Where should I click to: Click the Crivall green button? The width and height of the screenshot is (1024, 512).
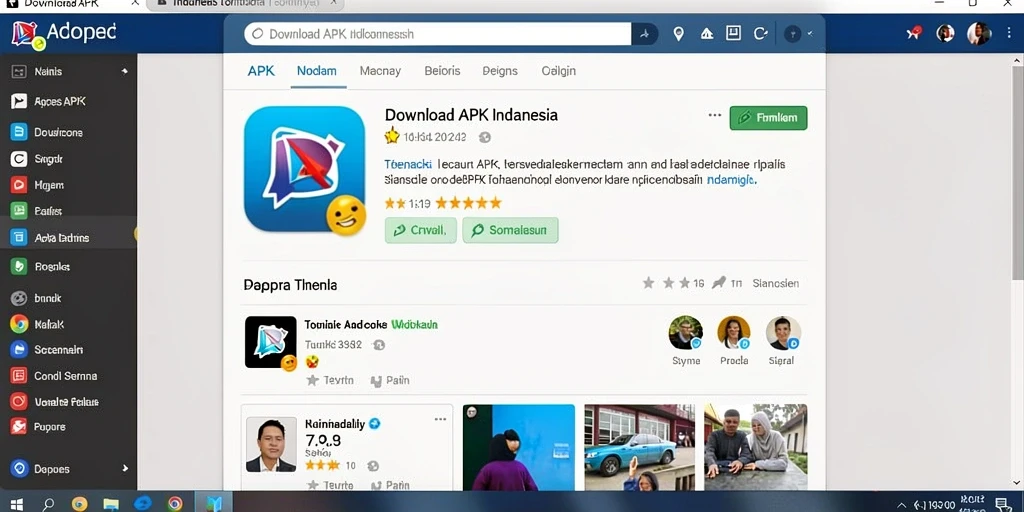[x=421, y=230]
